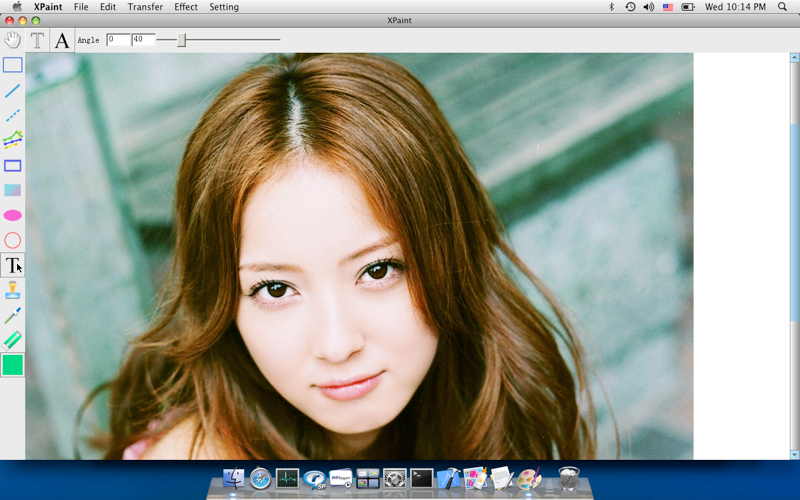Choose the solid line drawing tool
The height and width of the screenshot is (500, 800).
tap(13, 91)
